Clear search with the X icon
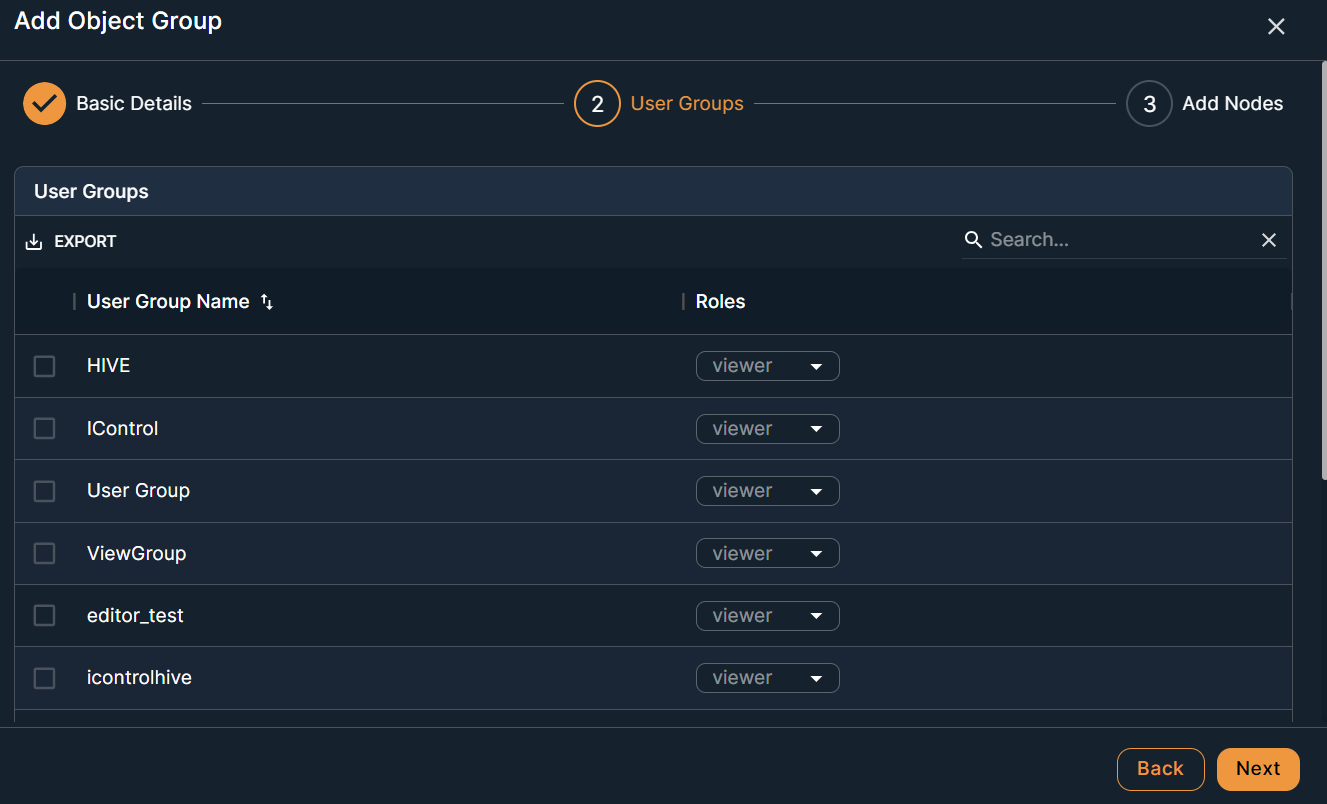Screen dimensions: 1327x804 pyautogui.click(x=1269, y=240)
